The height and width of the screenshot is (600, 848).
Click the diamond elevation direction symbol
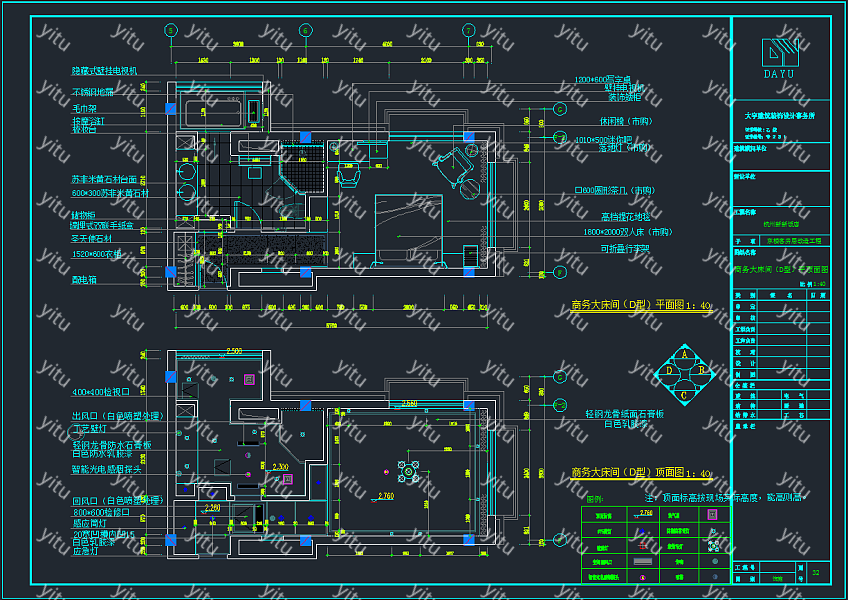[x=685, y=374]
